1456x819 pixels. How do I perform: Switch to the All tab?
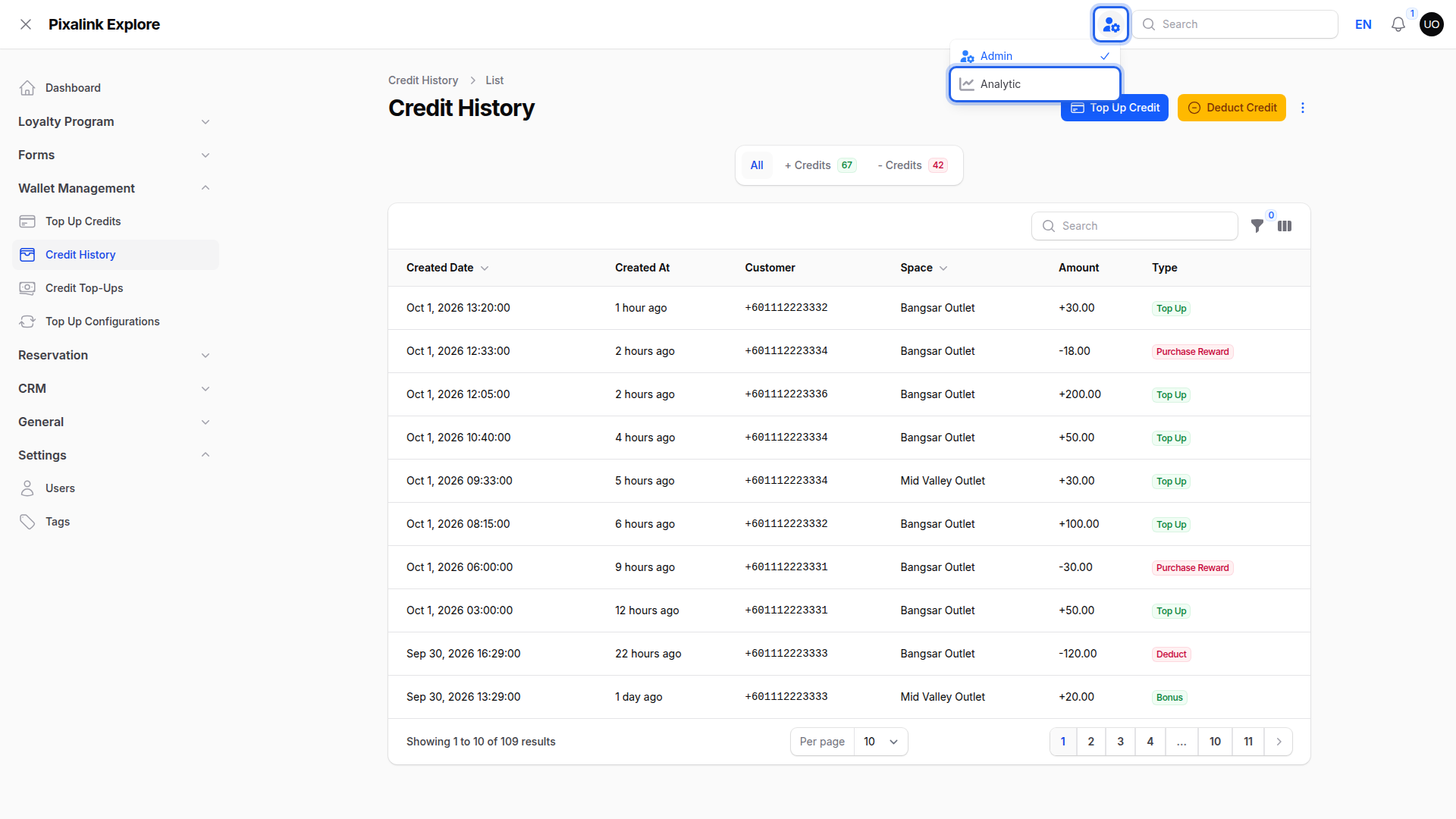tap(757, 165)
